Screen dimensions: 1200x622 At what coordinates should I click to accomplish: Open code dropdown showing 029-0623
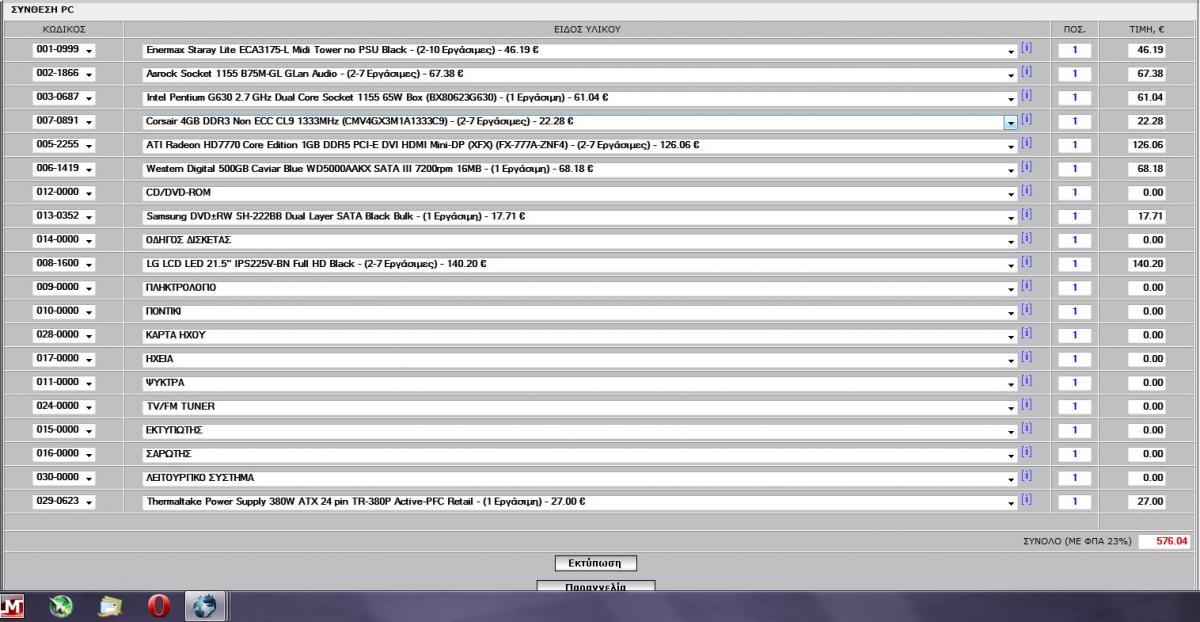point(63,502)
